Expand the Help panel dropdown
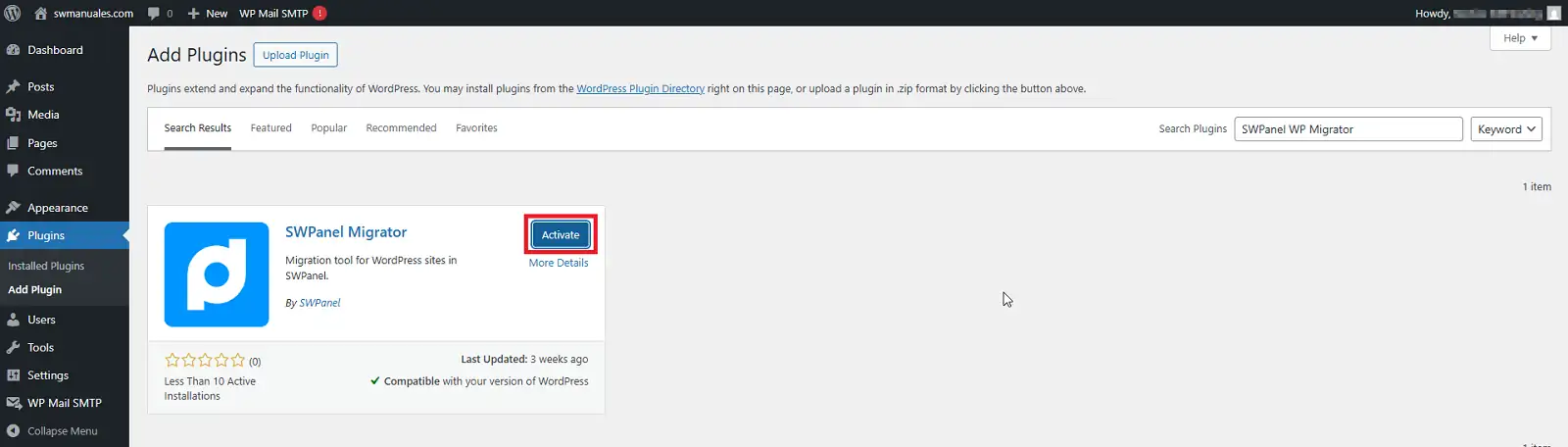Image resolution: width=1568 pixels, height=447 pixels. click(1521, 38)
